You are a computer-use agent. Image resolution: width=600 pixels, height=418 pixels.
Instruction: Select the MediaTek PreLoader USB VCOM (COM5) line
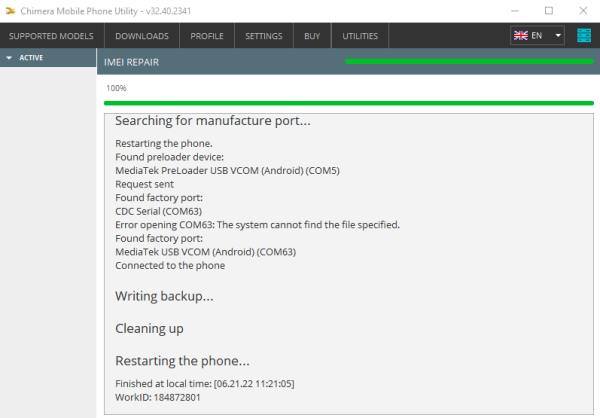[227, 171]
